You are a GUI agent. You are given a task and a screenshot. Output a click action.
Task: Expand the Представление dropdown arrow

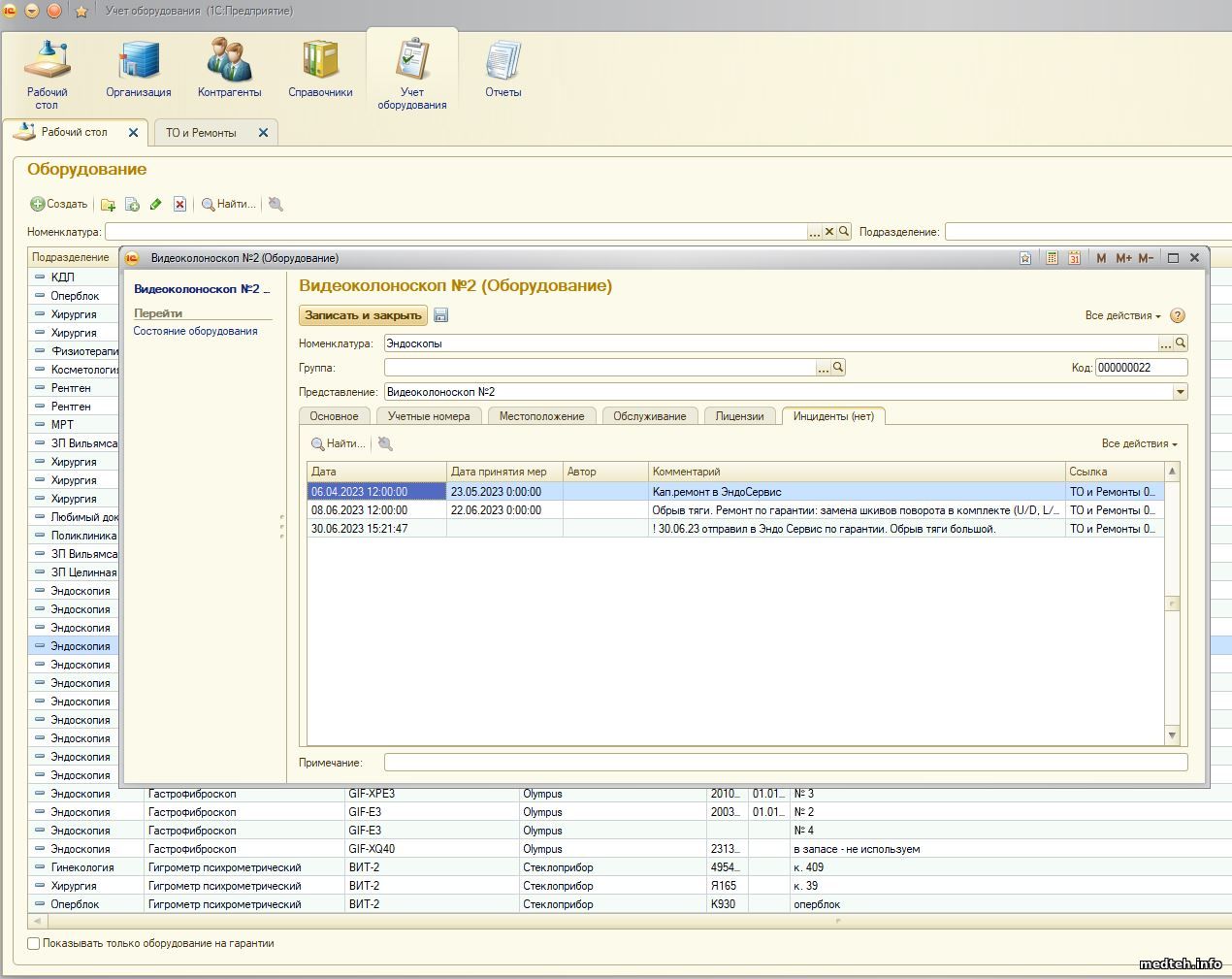tap(1180, 392)
